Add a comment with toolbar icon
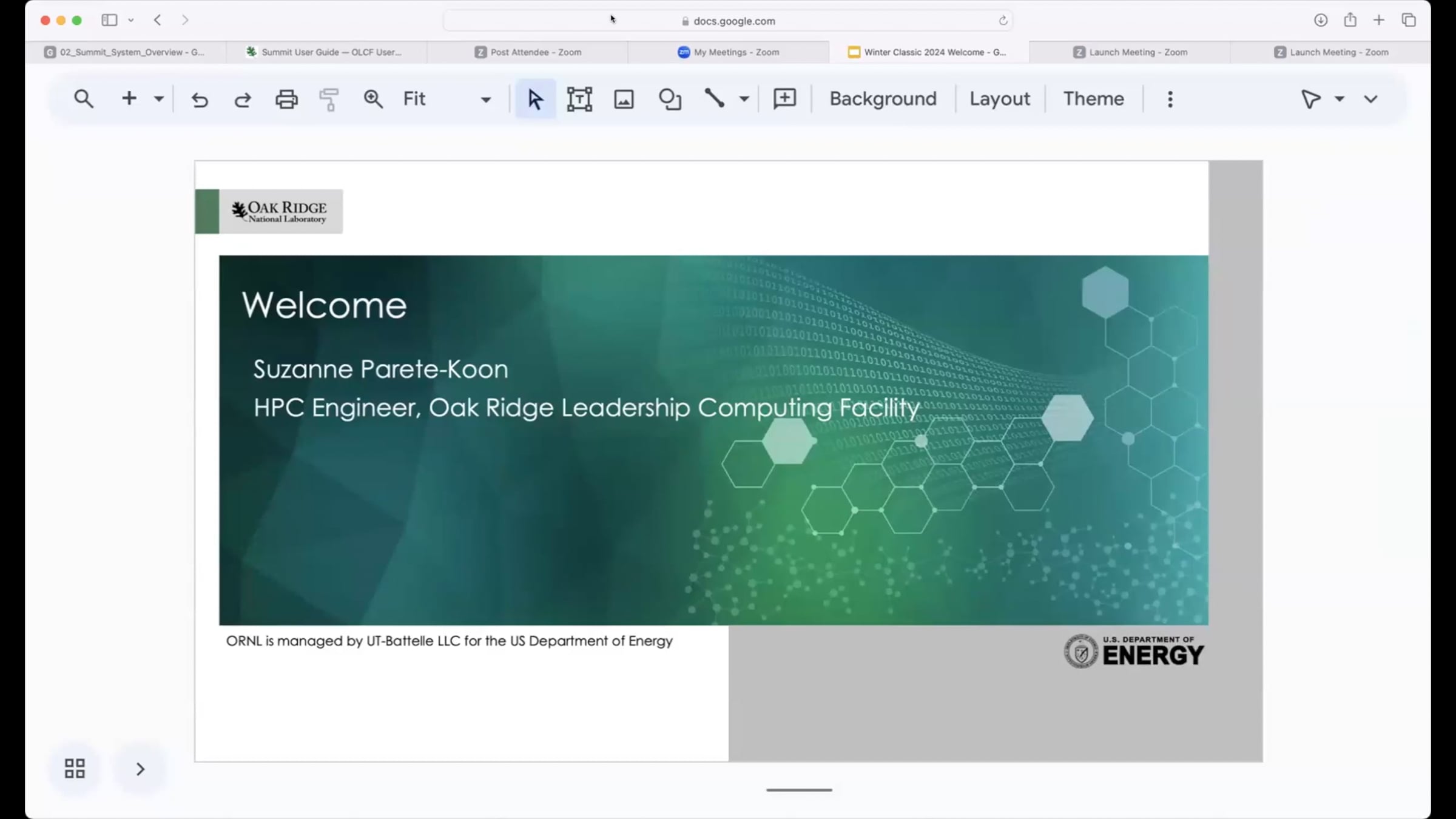Image resolution: width=1456 pixels, height=819 pixels. (x=784, y=98)
